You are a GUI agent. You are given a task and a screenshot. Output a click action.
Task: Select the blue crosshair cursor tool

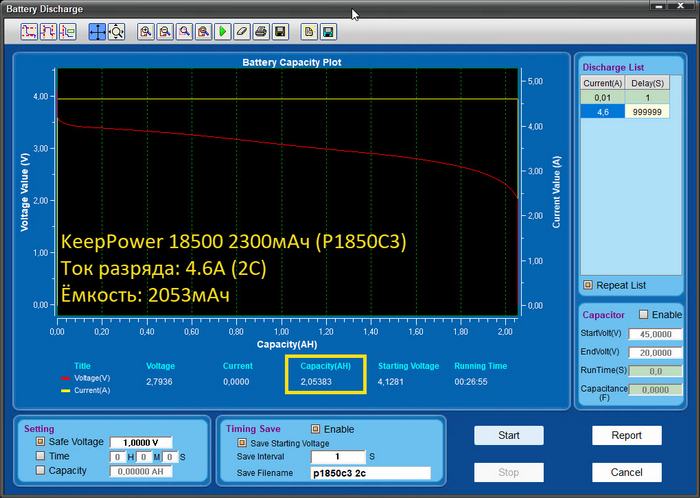pyautogui.click(x=97, y=32)
